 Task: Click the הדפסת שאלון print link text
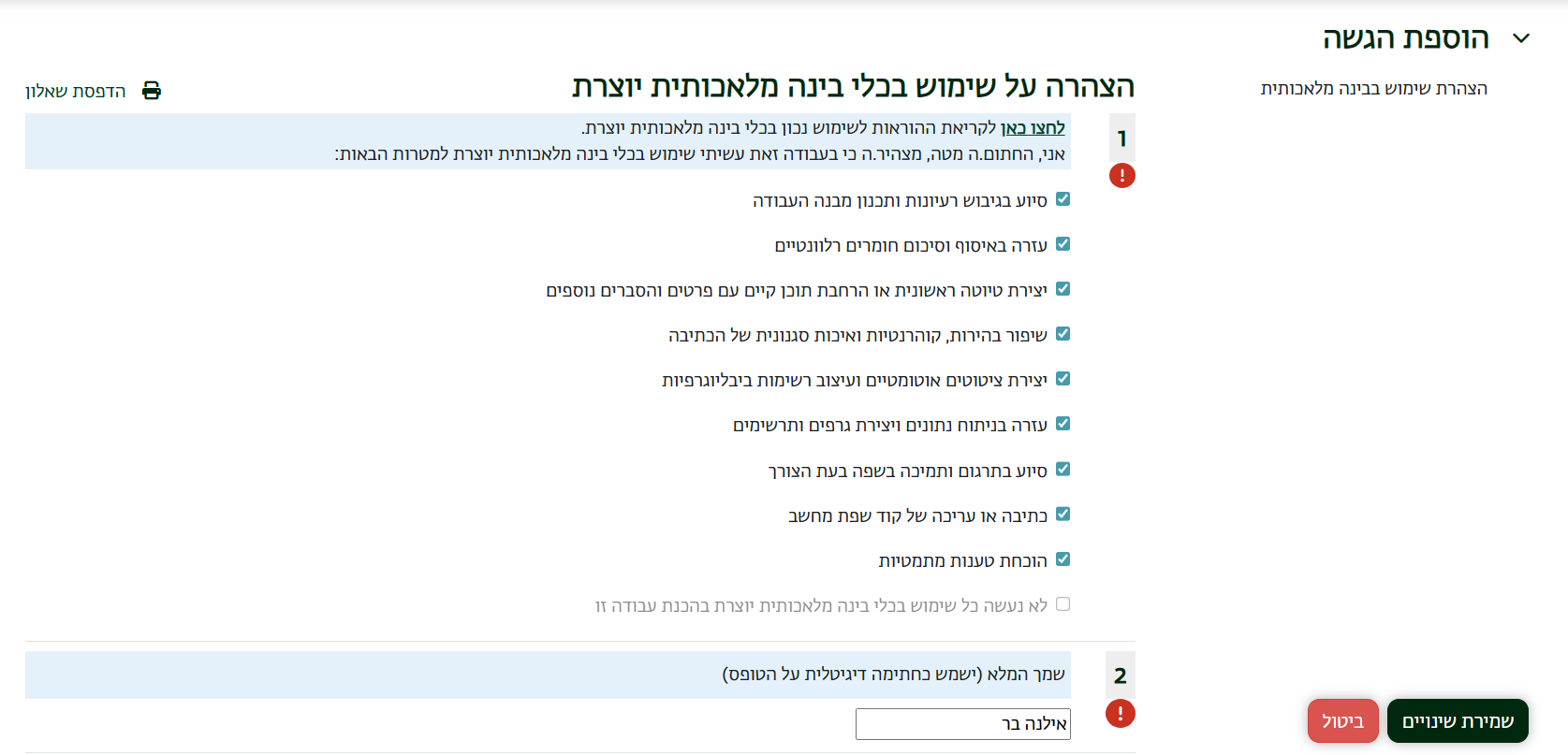coord(76,91)
